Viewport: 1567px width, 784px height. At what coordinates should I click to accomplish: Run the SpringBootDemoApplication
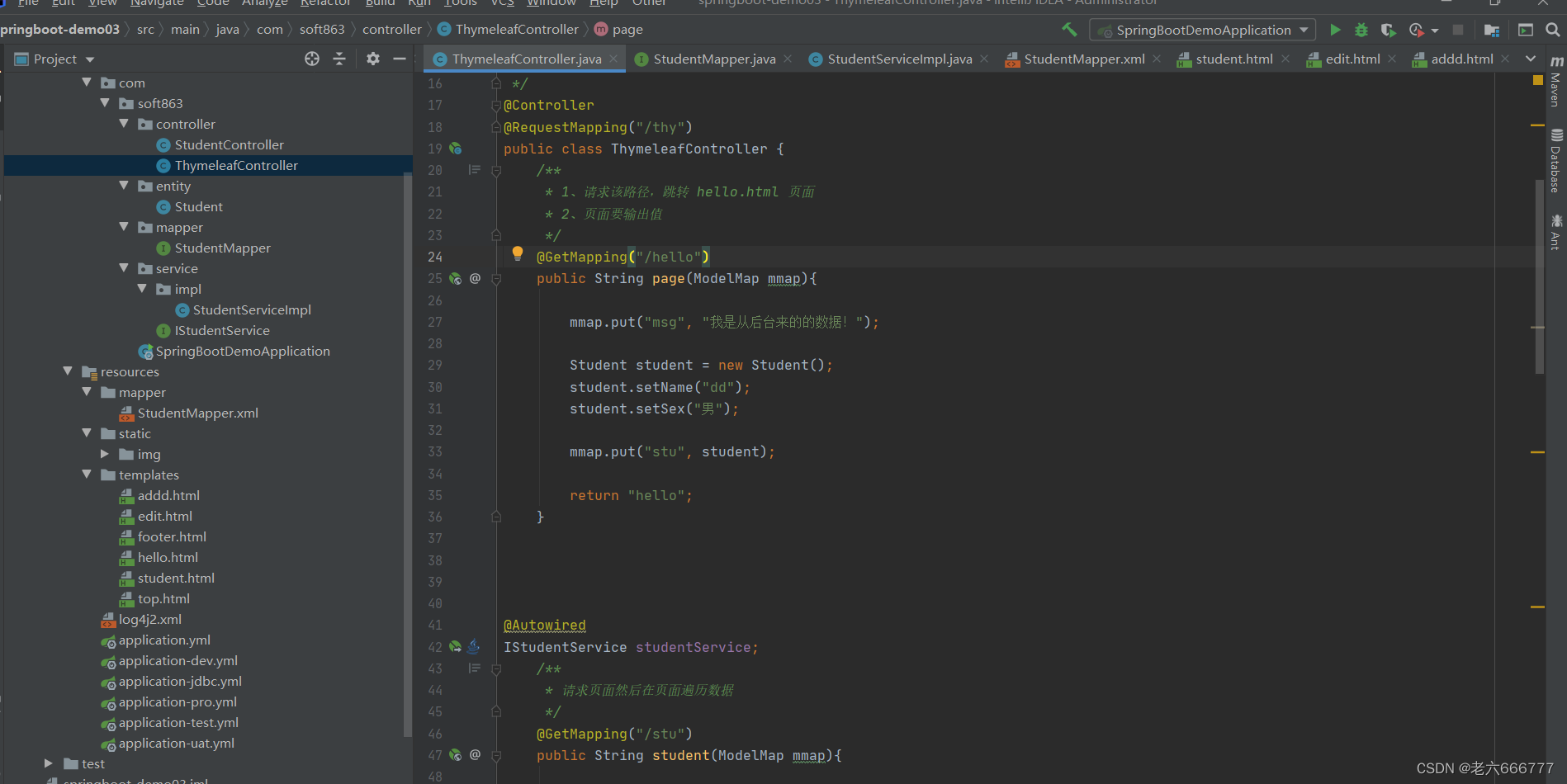coord(1336,30)
